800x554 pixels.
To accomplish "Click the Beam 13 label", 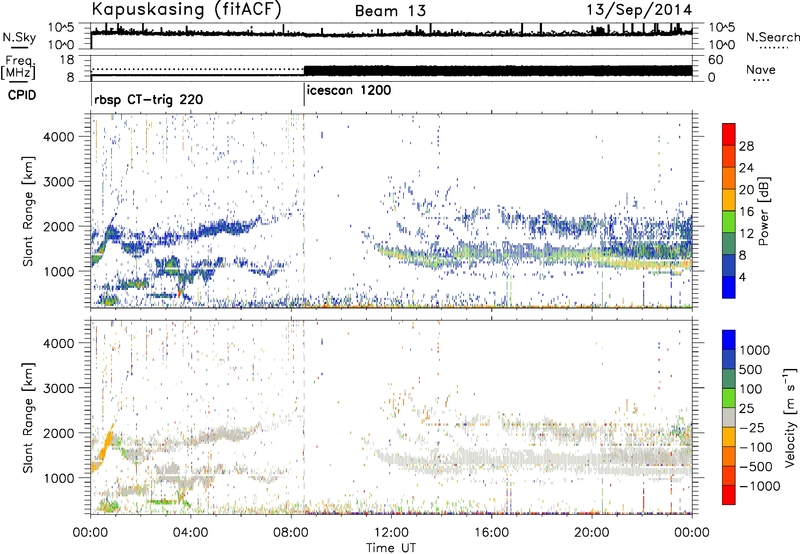I will 390,11.
